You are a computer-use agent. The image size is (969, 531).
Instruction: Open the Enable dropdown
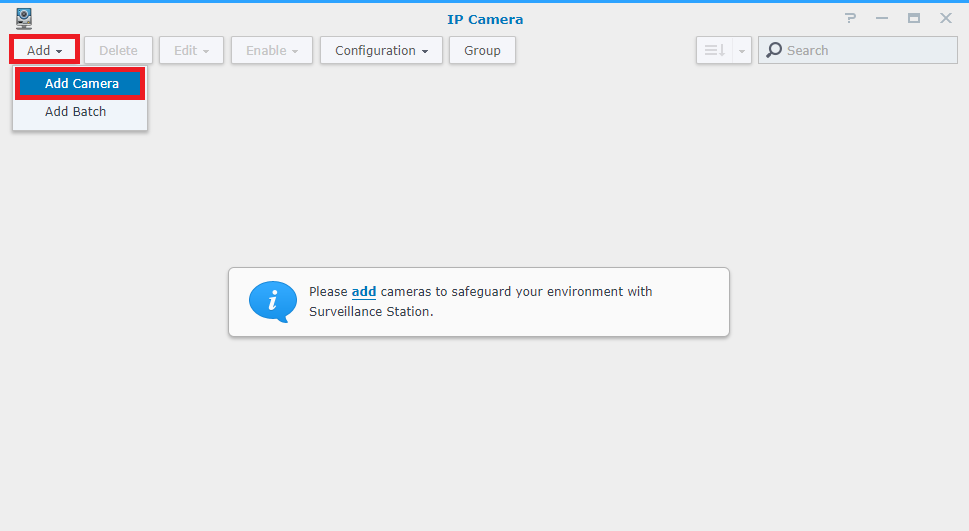point(272,50)
